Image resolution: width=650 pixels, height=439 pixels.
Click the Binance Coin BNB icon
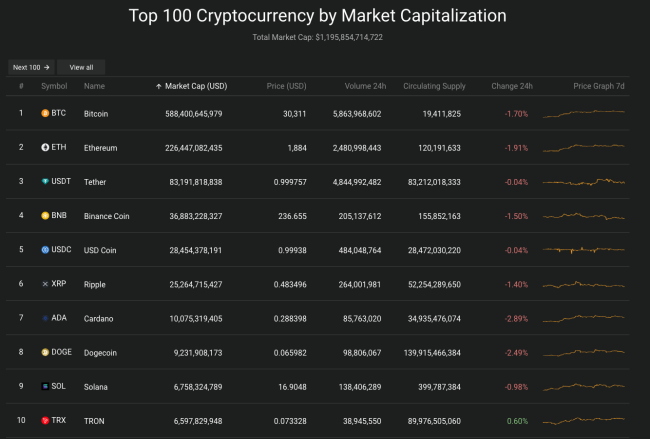[x=45, y=216]
